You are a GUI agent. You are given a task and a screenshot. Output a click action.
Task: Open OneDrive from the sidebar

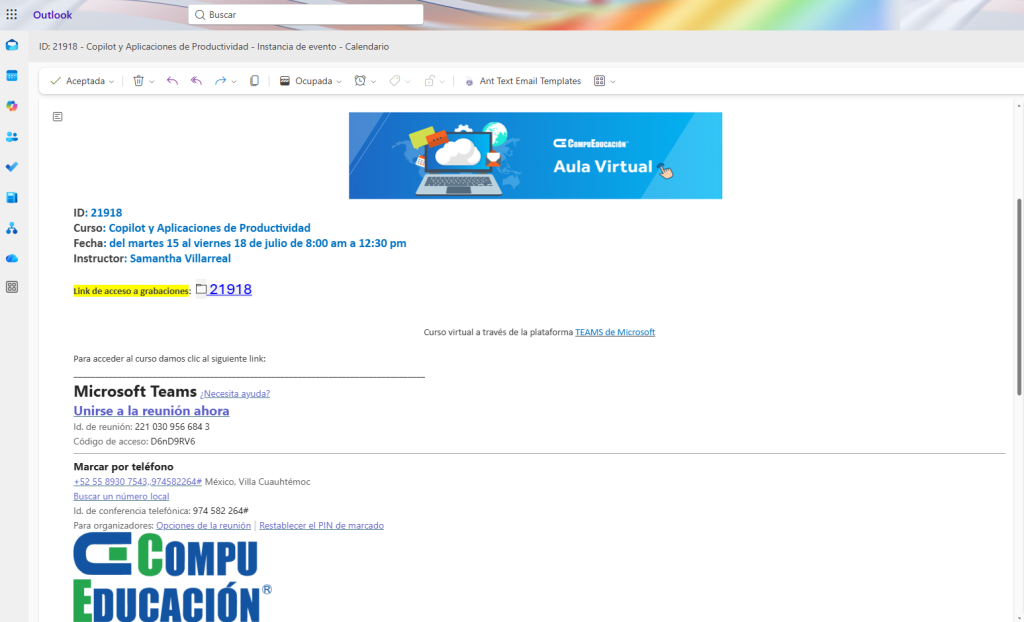pos(12,258)
